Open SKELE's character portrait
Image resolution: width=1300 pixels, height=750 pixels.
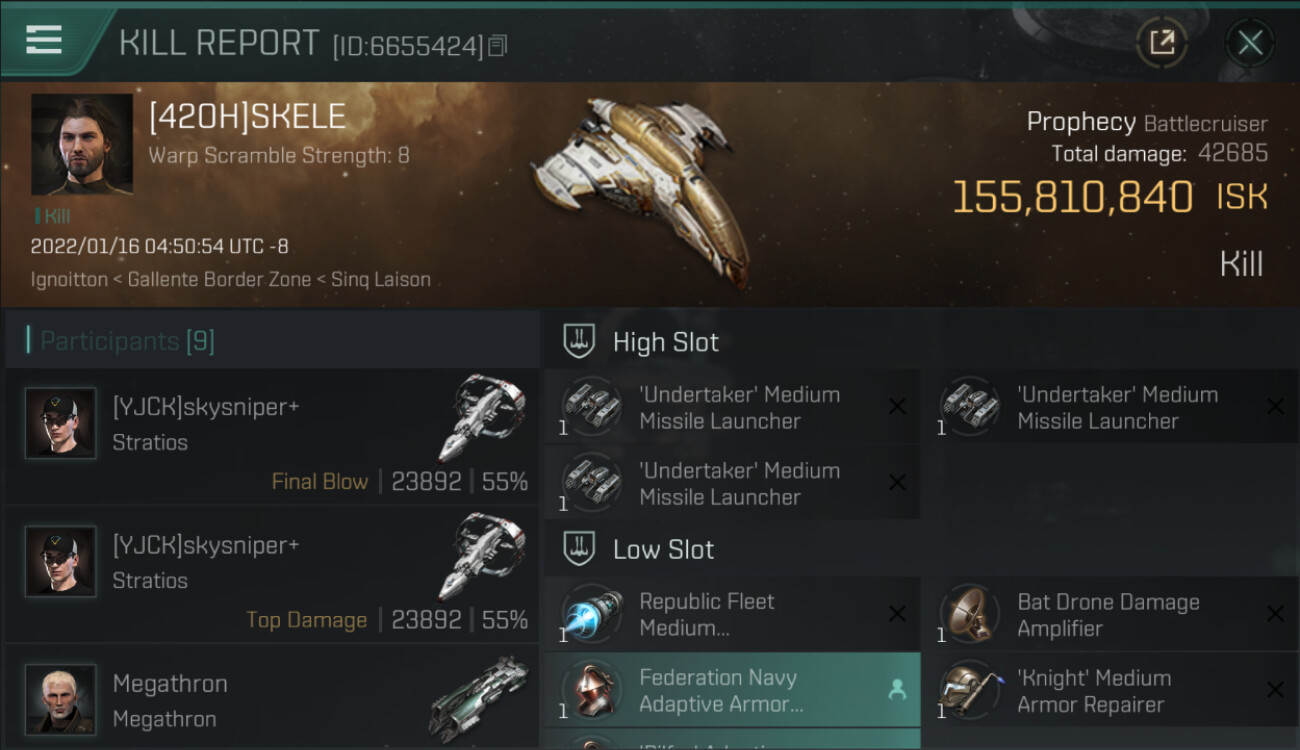pos(82,144)
